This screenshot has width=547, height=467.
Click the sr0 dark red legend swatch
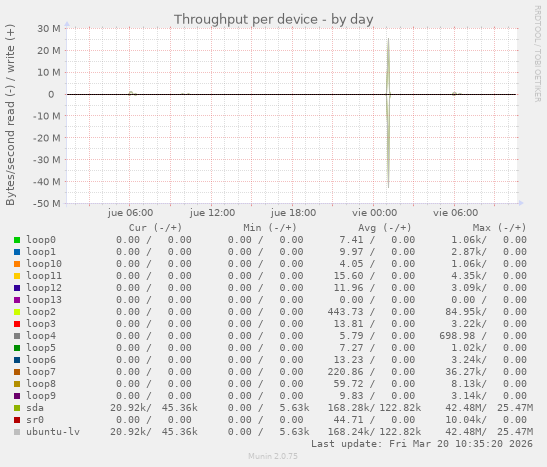(x=17, y=420)
